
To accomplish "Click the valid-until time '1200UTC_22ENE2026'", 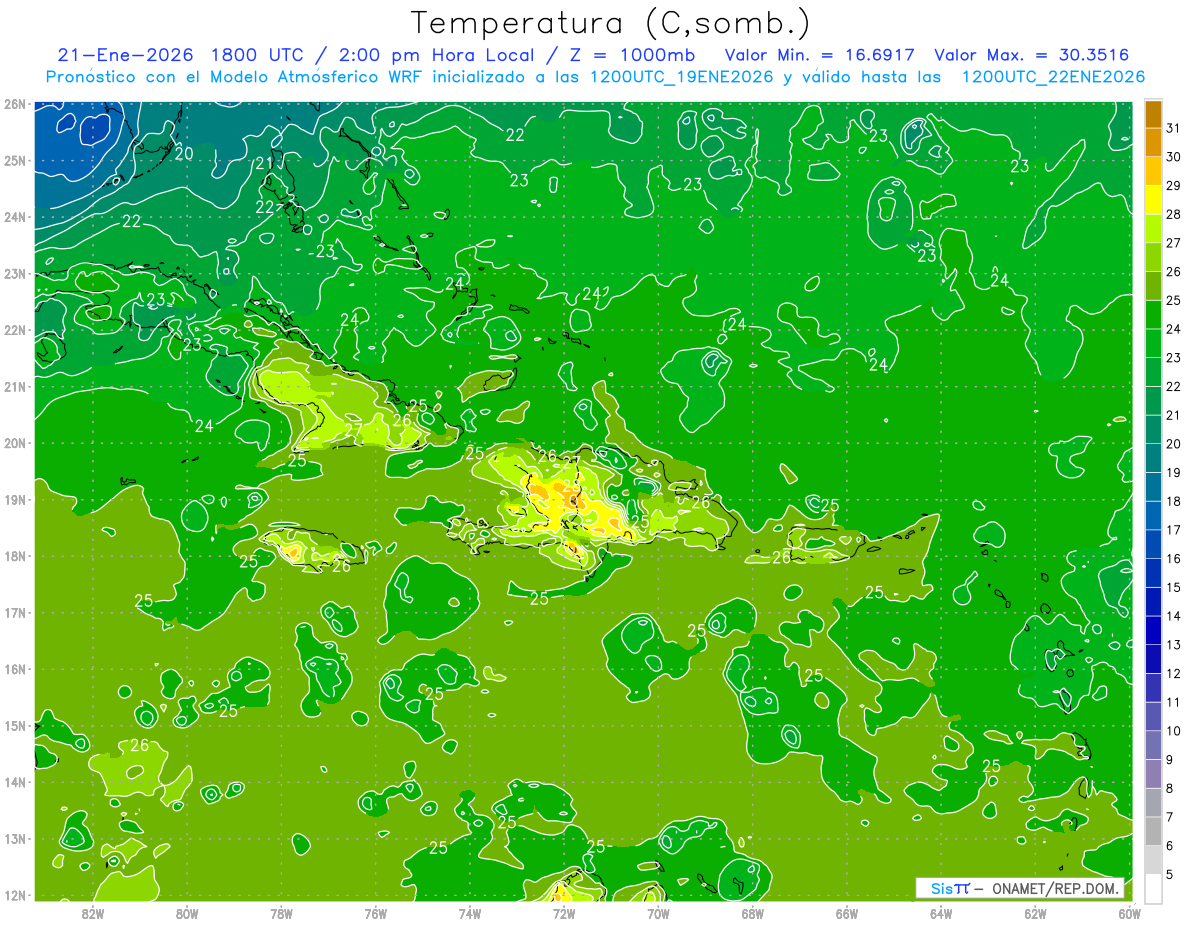I will pyautogui.click(x=1053, y=77).
